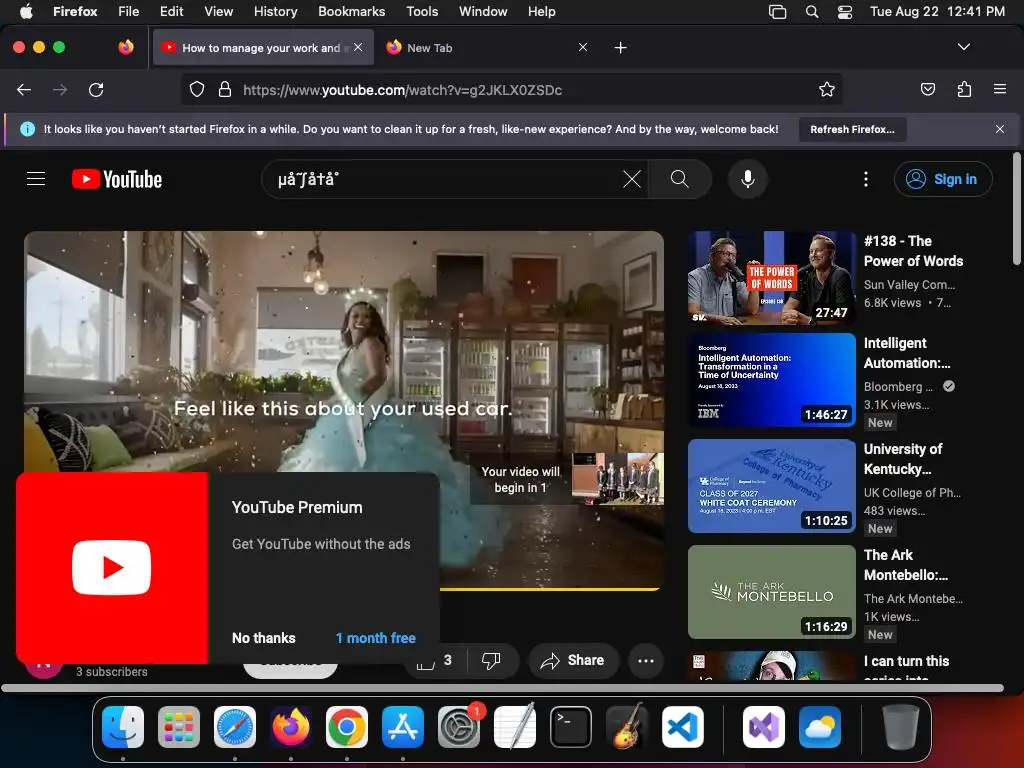Click Refresh Firefox button in notification bar

[852, 129]
